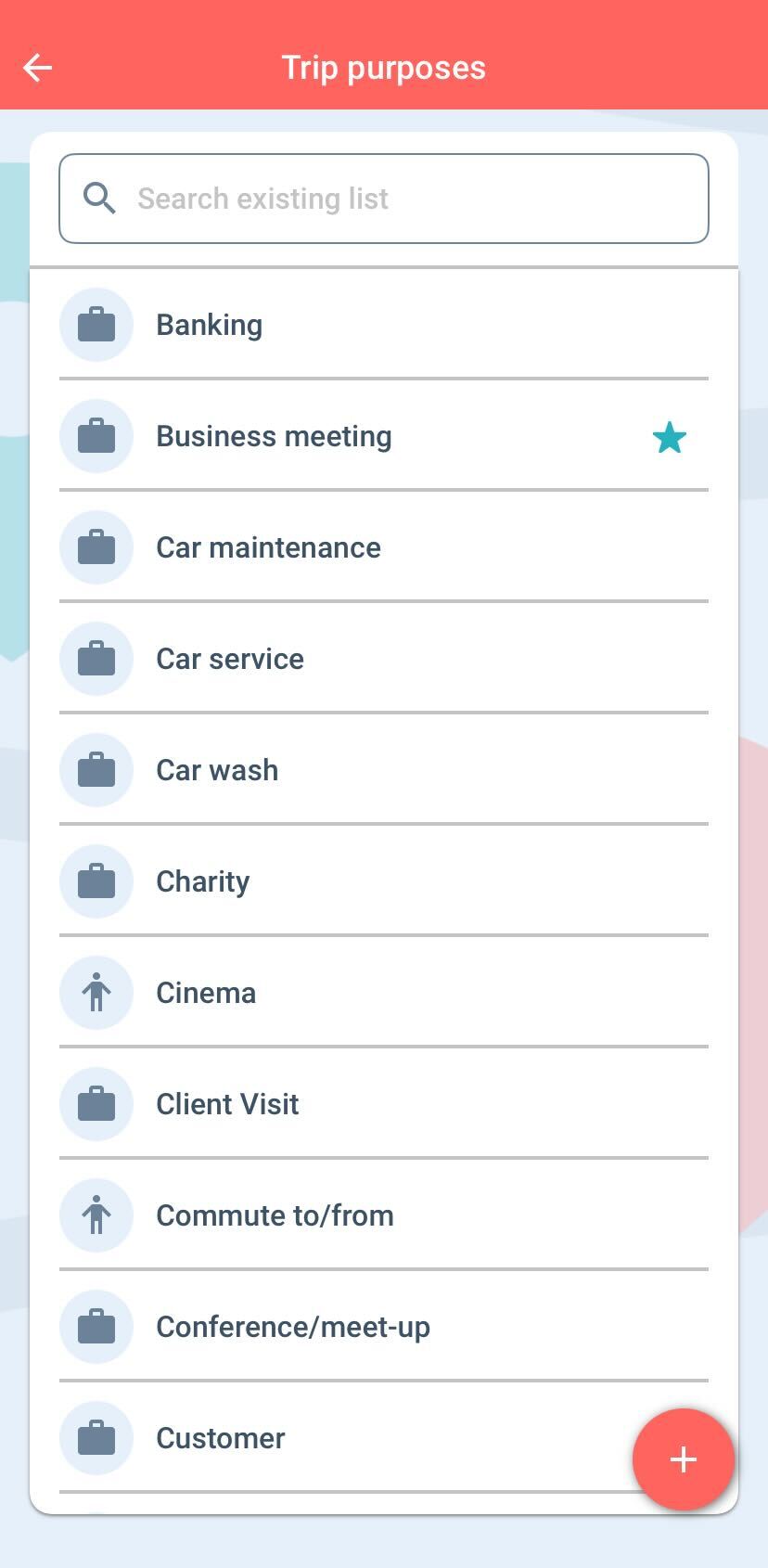The image size is (768, 1568).
Task: Choose Business meeting from the list
Action: click(x=274, y=437)
